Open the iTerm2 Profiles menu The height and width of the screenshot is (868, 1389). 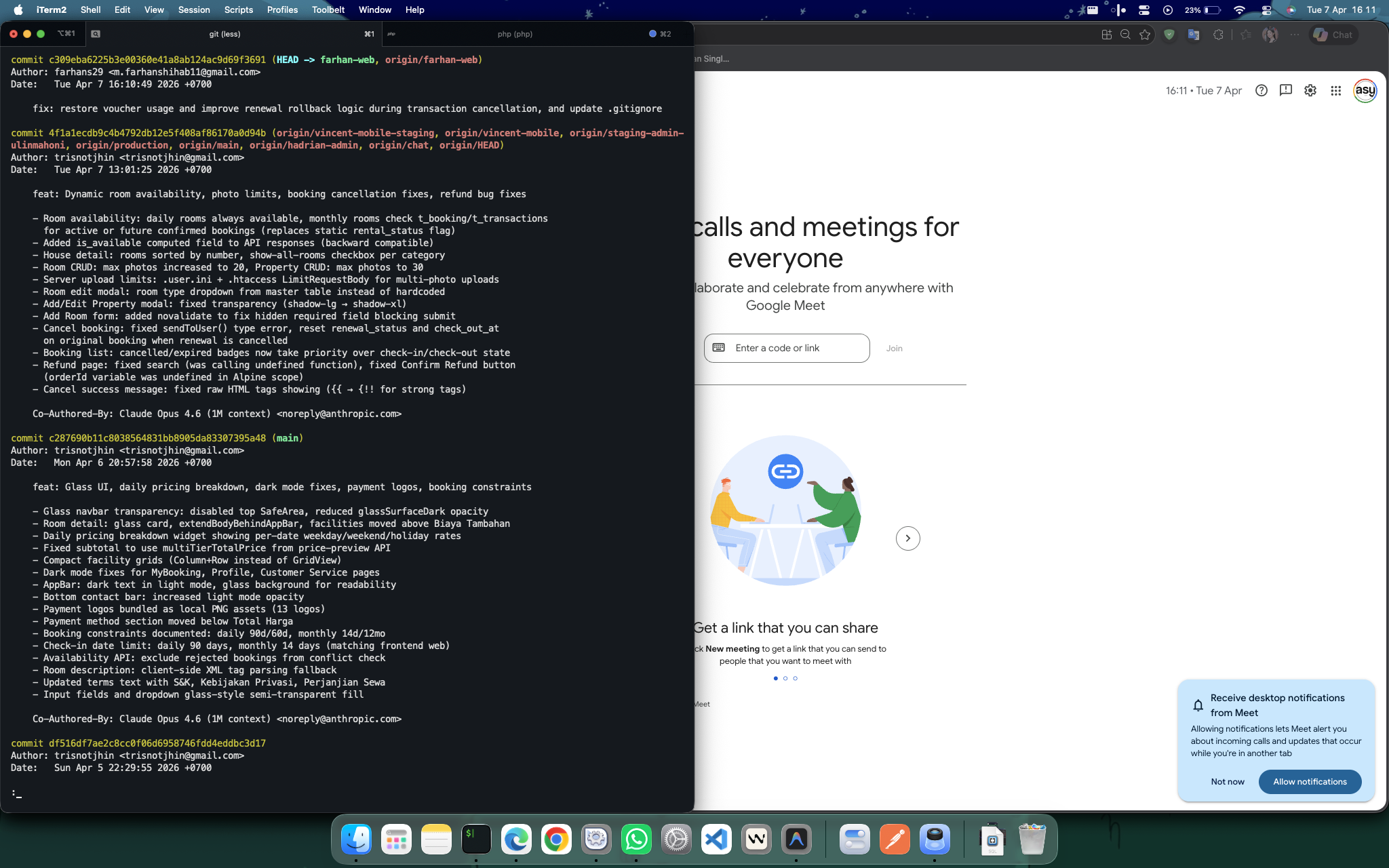pyautogui.click(x=282, y=10)
